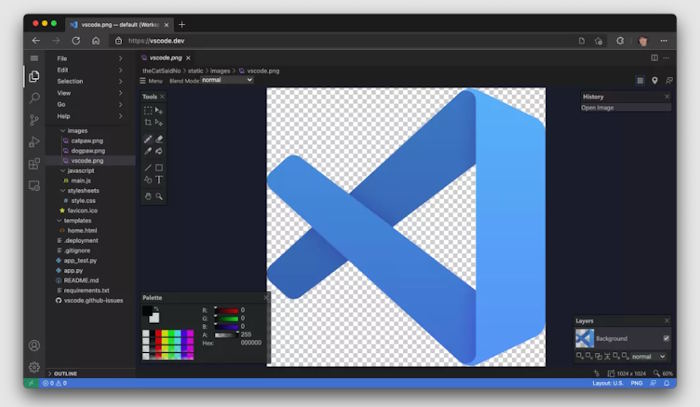Open dogpaw.png in file explorer
Screen dimensions: 700x407
click(88, 151)
